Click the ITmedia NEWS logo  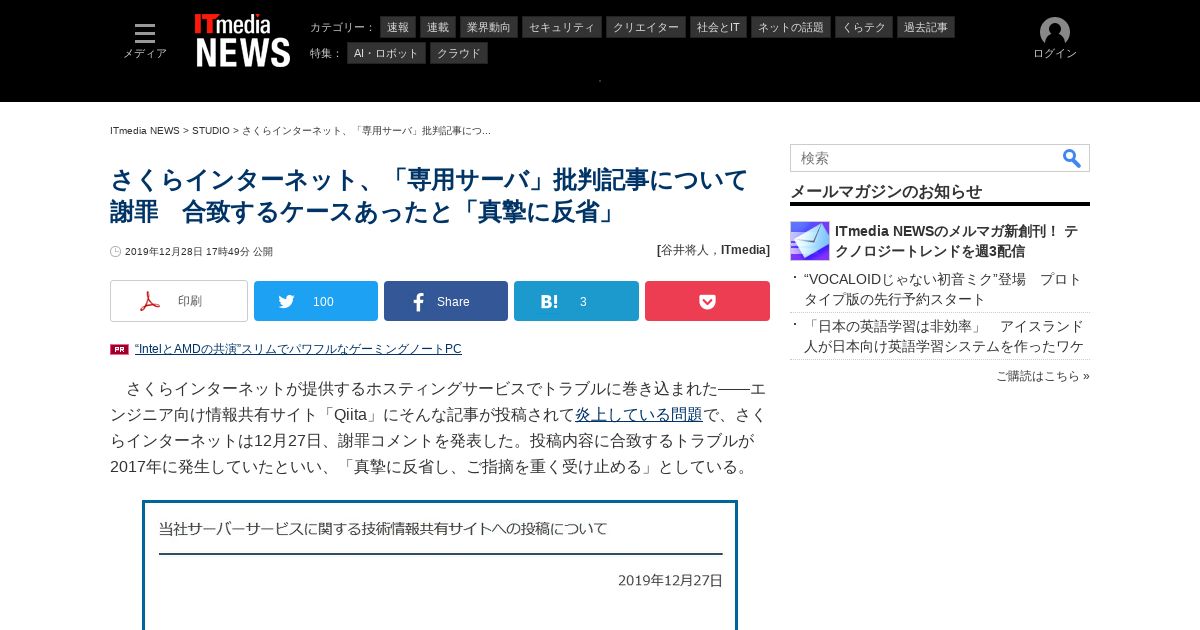click(x=243, y=41)
